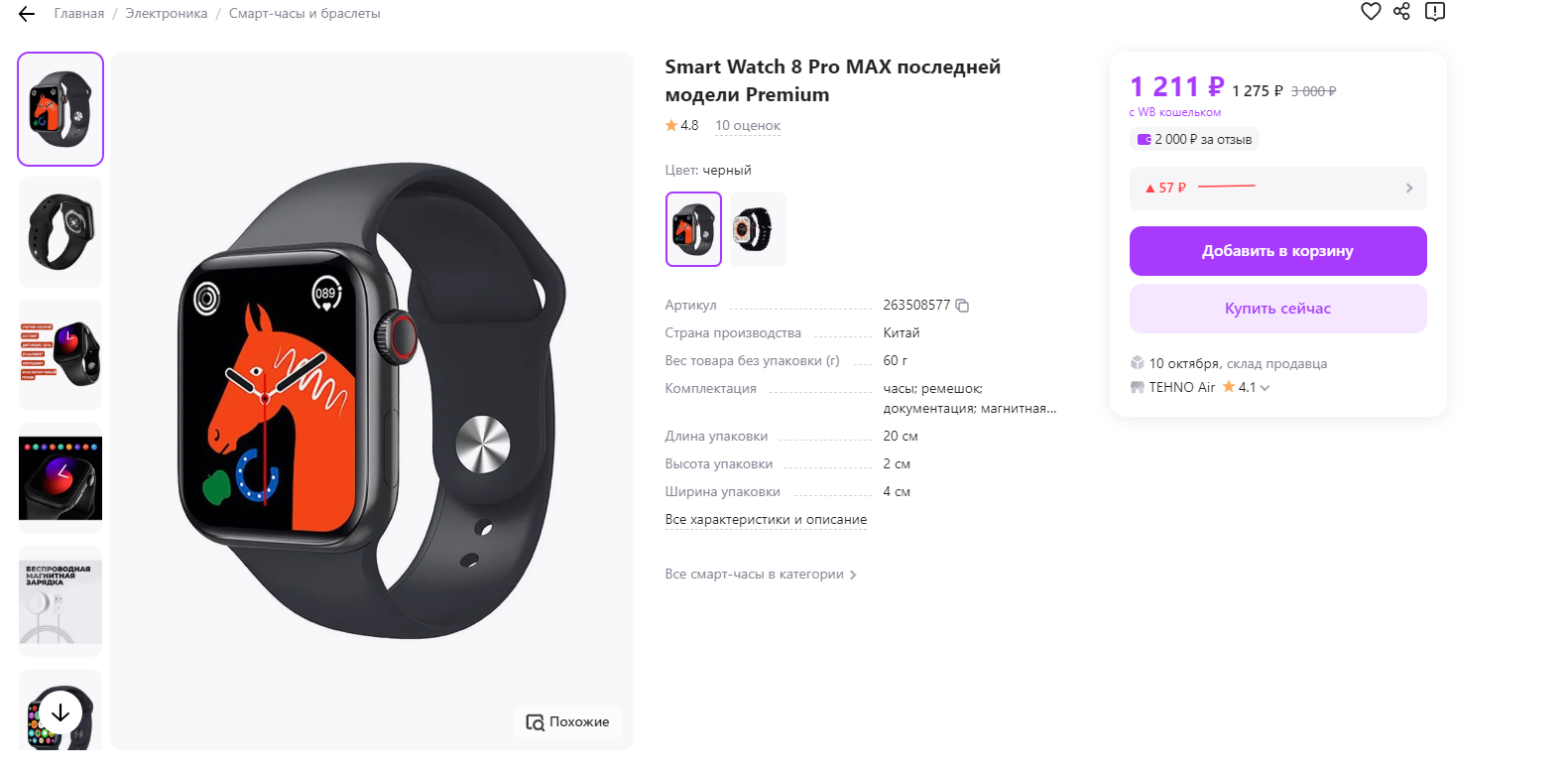Image resolution: width=1568 pixels, height=774 pixels.
Task: Click the report problem icon
Action: pos(1434,12)
